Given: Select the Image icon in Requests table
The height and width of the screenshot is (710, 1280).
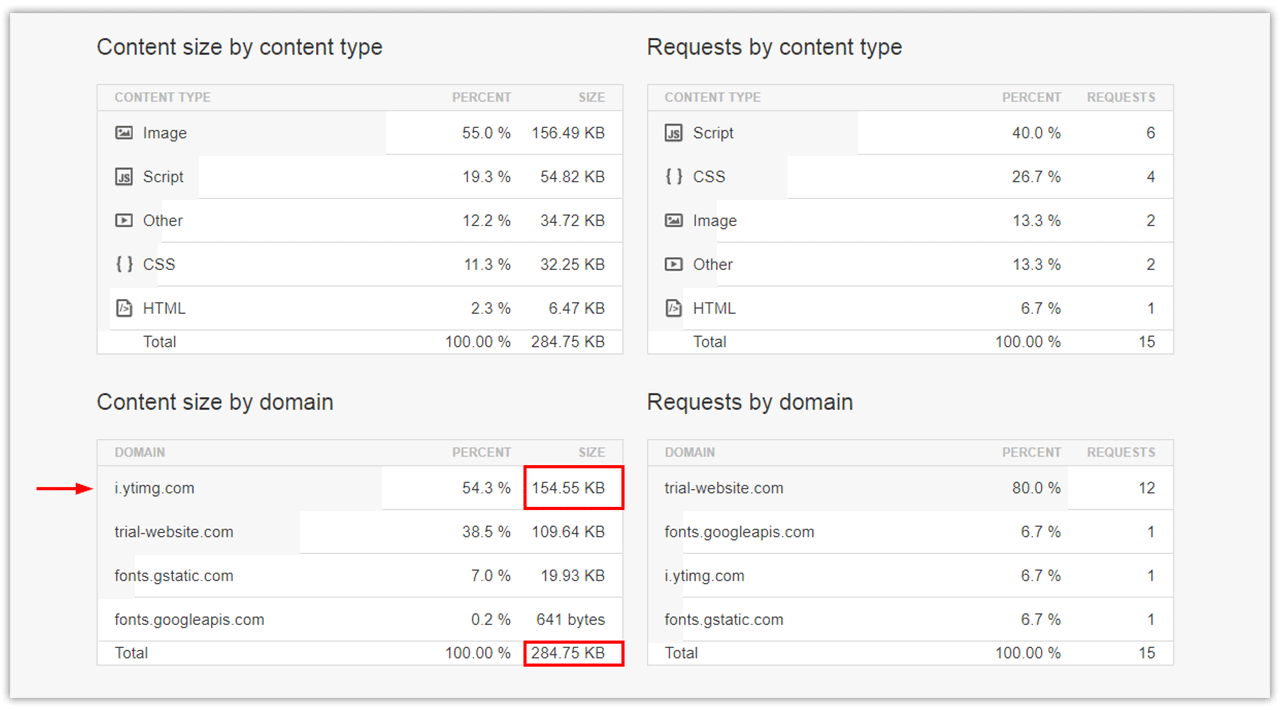Looking at the screenshot, I should [674, 220].
